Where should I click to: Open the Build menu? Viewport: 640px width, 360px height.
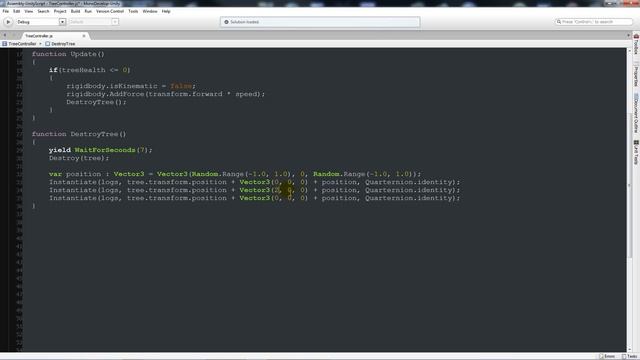76,11
